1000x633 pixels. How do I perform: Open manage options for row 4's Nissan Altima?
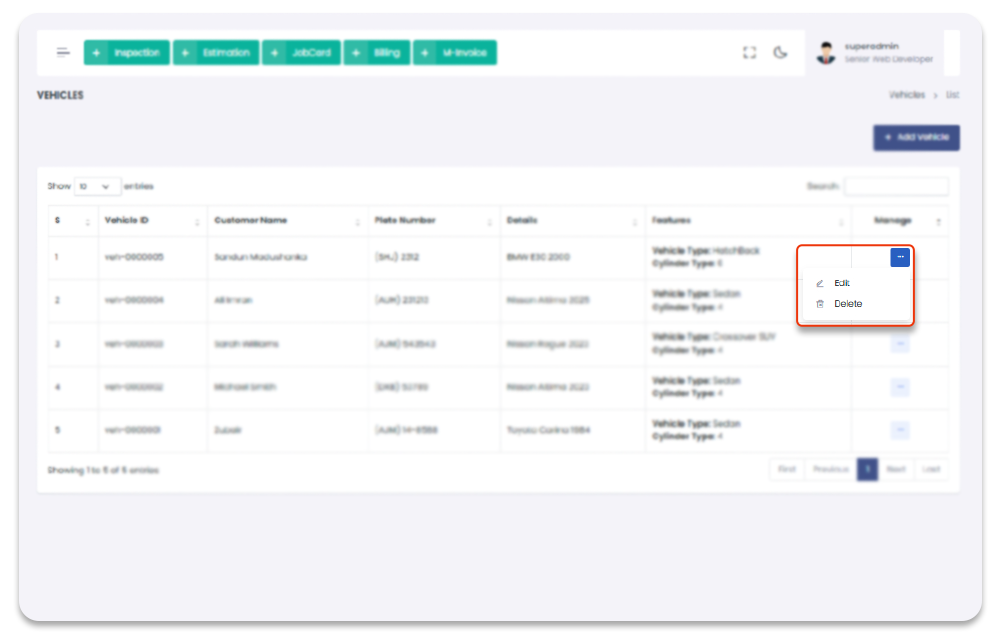tap(900, 387)
